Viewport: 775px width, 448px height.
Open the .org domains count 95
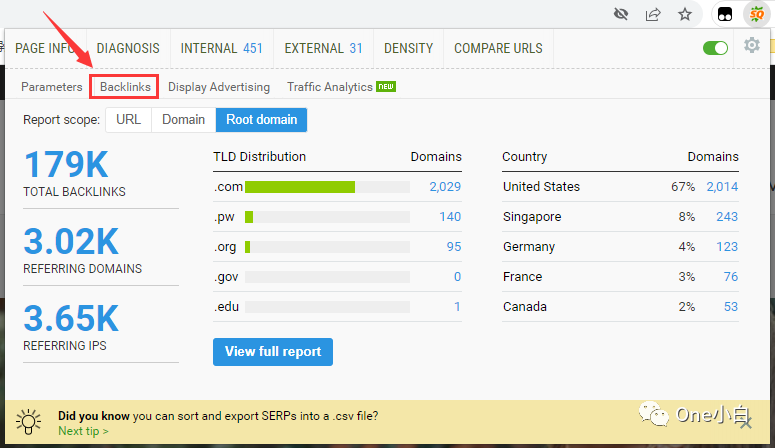click(x=454, y=247)
